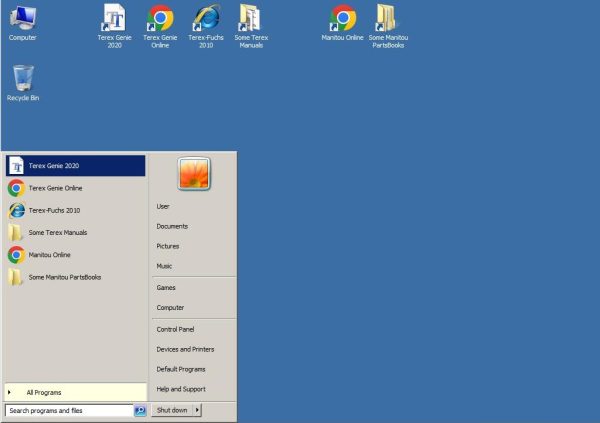Click Internet Explorer icon beside Terex-Fuchs 2010 in Start menu
This screenshot has width=600, height=423.
[16, 210]
